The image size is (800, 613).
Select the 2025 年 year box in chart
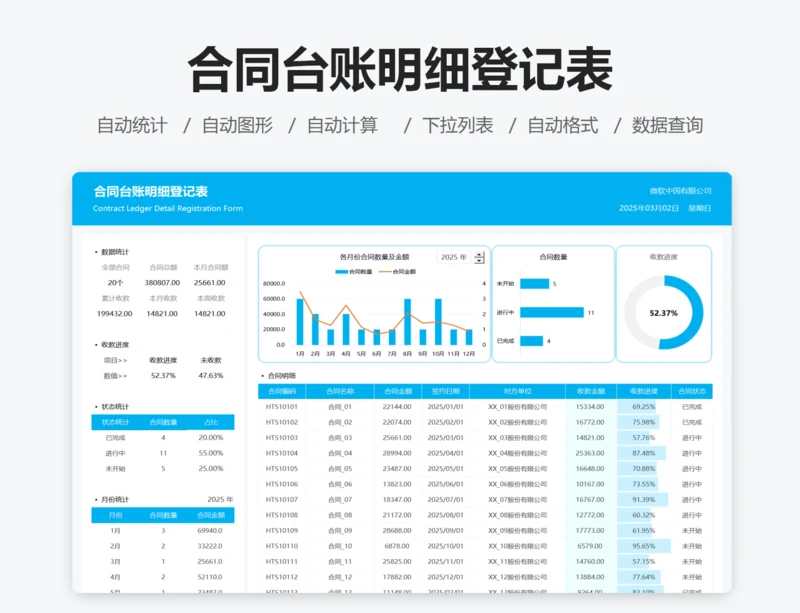(x=454, y=257)
